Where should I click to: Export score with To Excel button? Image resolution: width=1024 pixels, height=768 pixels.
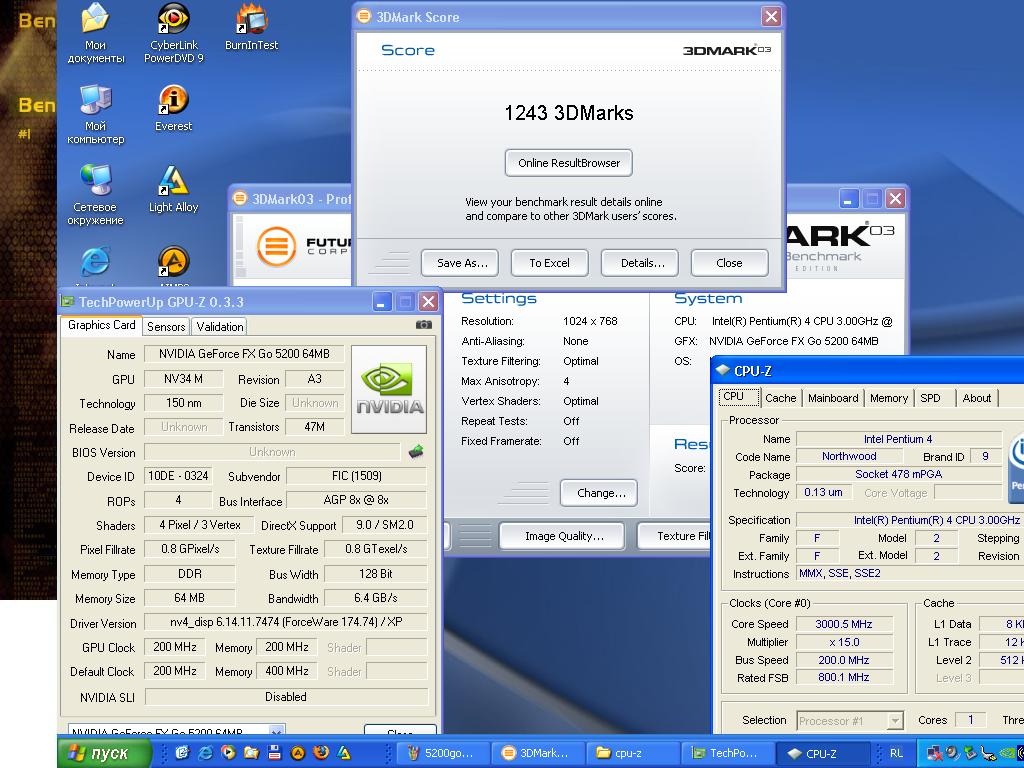[549, 263]
